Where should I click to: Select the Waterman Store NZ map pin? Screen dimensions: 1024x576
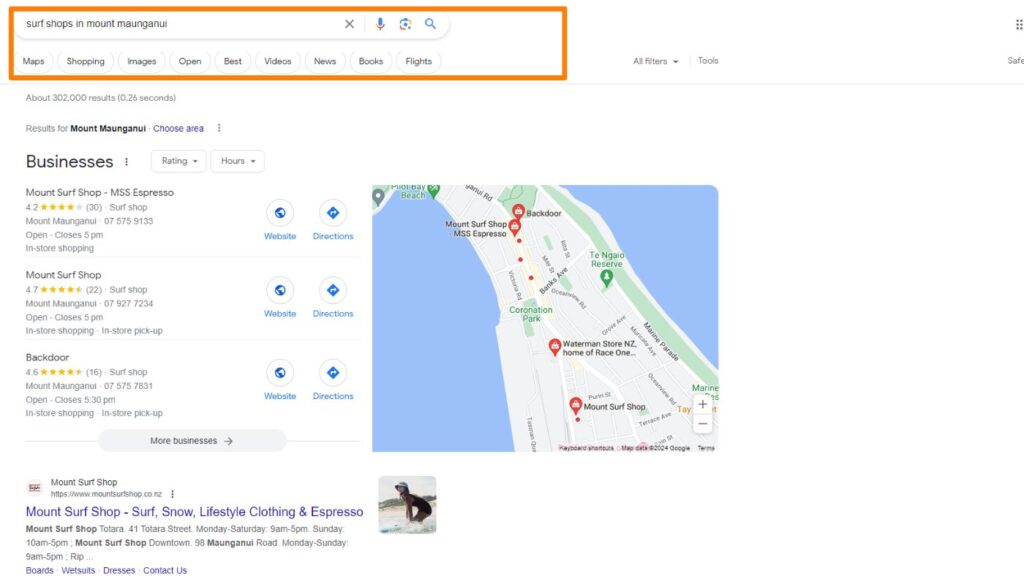[x=554, y=347]
